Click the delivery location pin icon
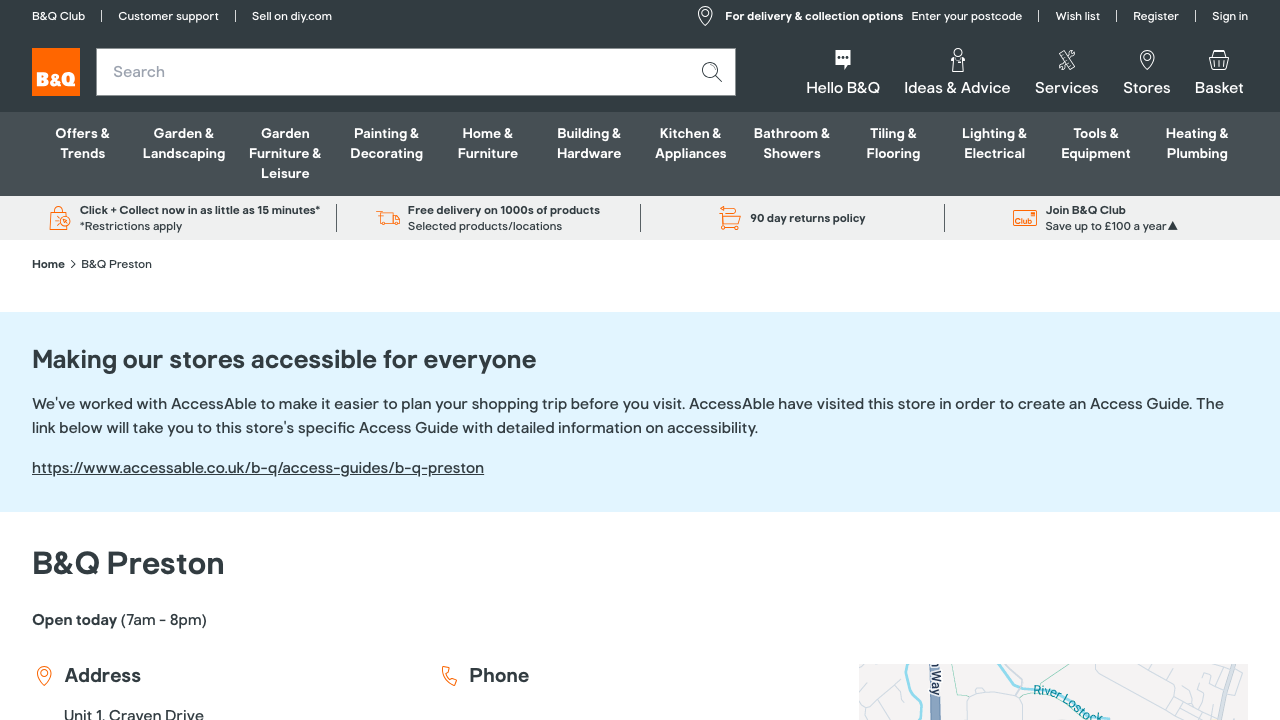1280x720 pixels. coord(705,16)
